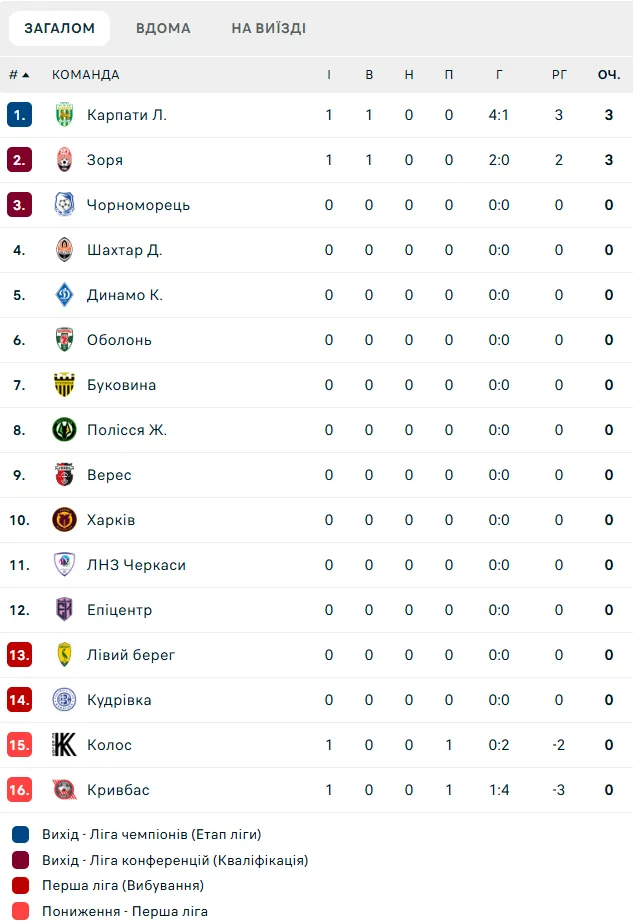Viewport: 633px width, 922px height.
Task: Click the Зоря club logo
Action: pos(64,160)
